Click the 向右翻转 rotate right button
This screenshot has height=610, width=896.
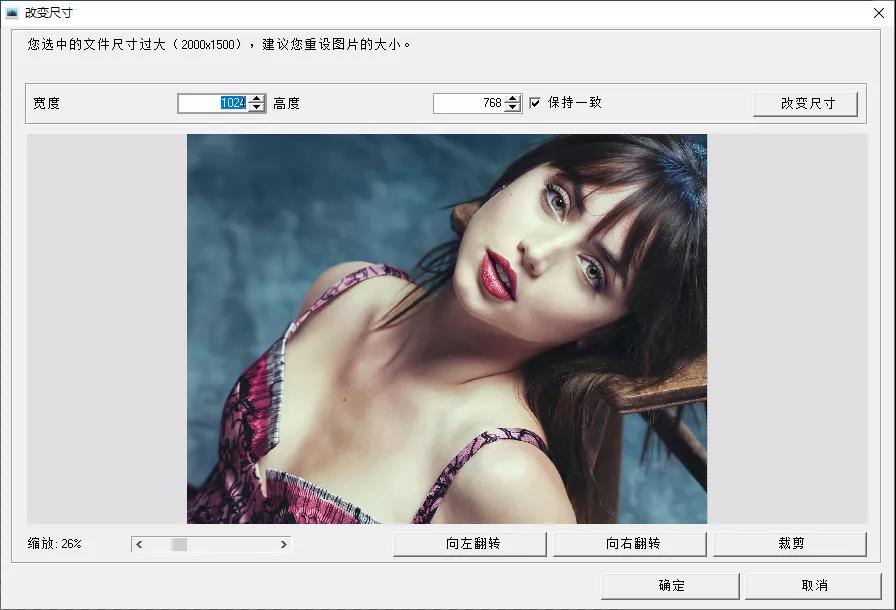click(630, 544)
